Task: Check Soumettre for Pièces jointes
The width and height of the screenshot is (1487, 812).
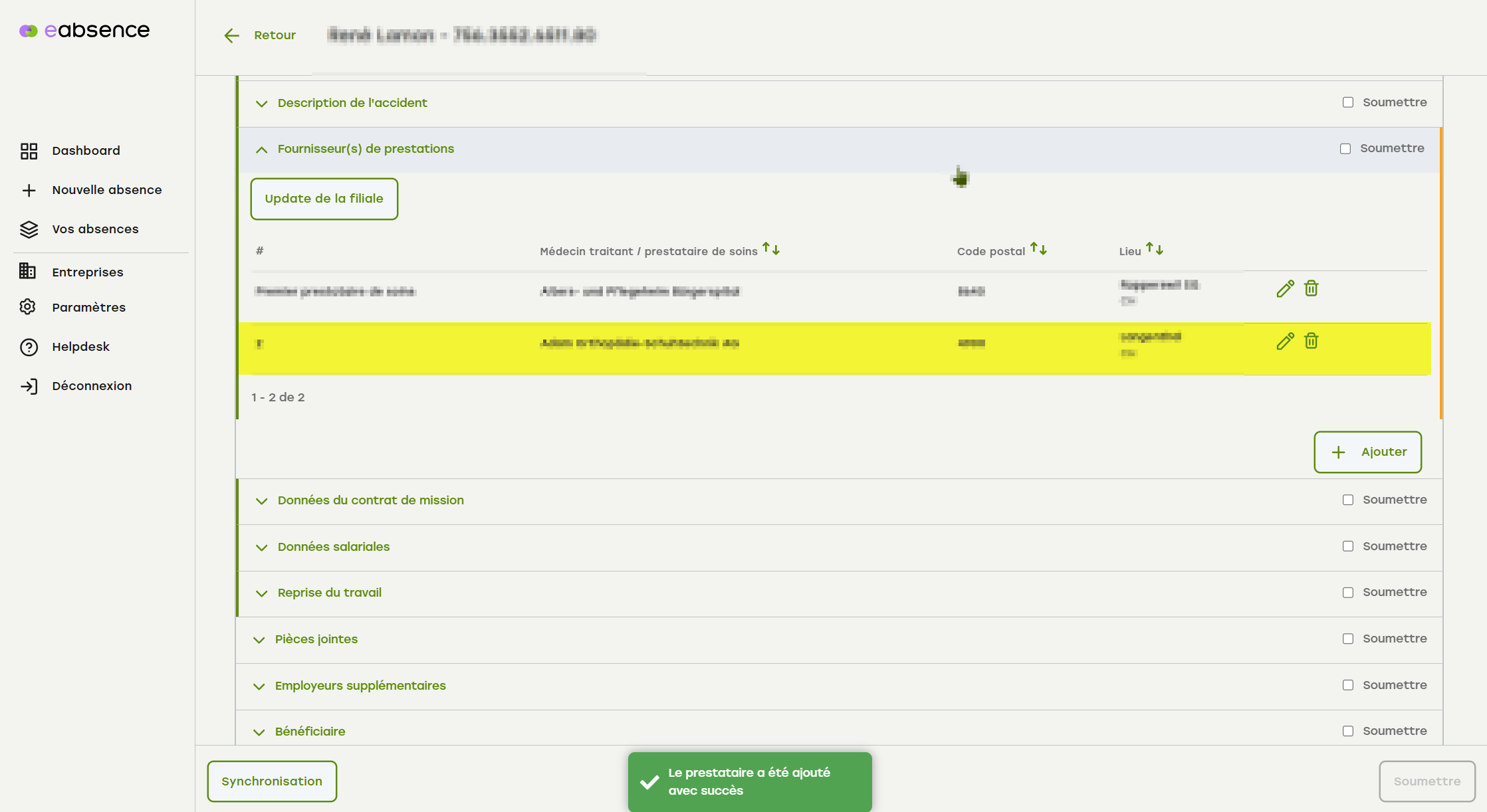Action: (1347, 639)
